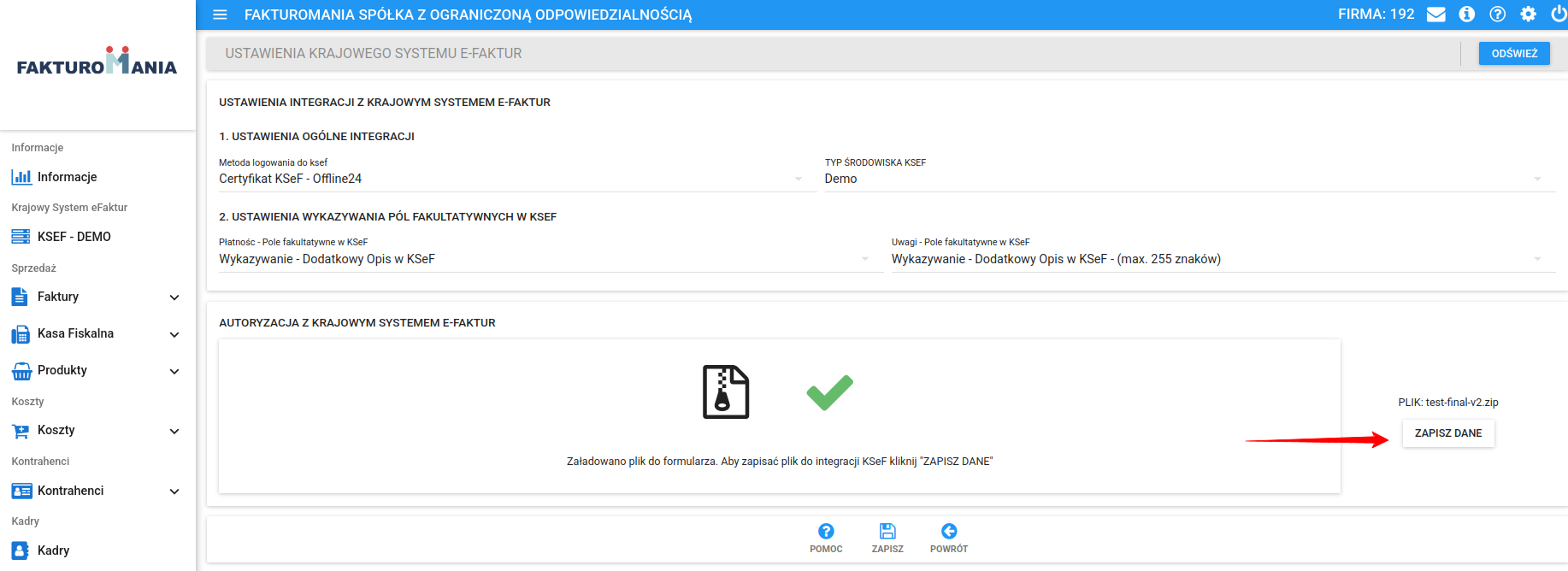Click the ODŚWIEŻ button
The height and width of the screenshot is (571, 1568).
pos(1514,53)
